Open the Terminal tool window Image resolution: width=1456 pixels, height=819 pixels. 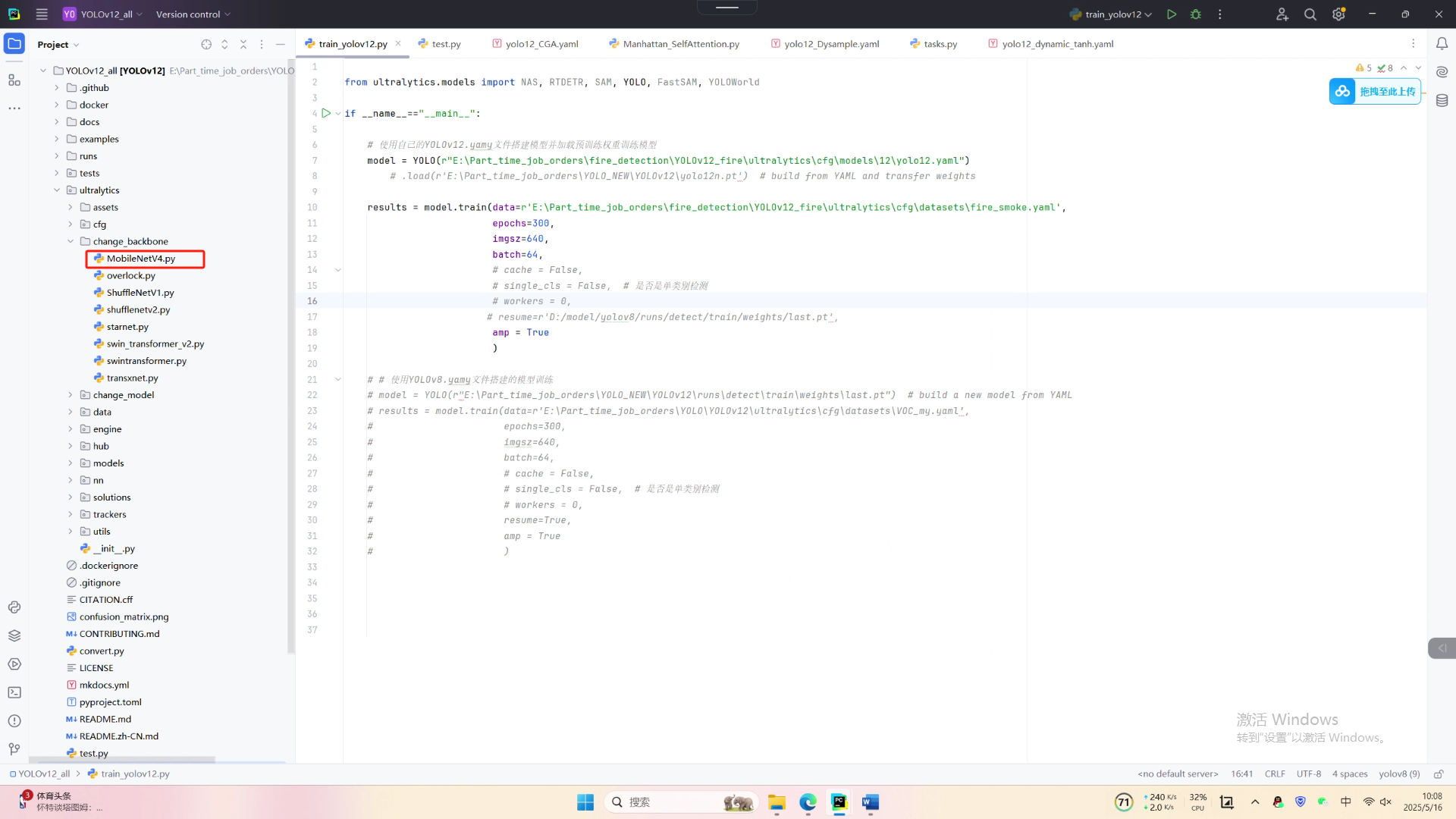click(14, 692)
